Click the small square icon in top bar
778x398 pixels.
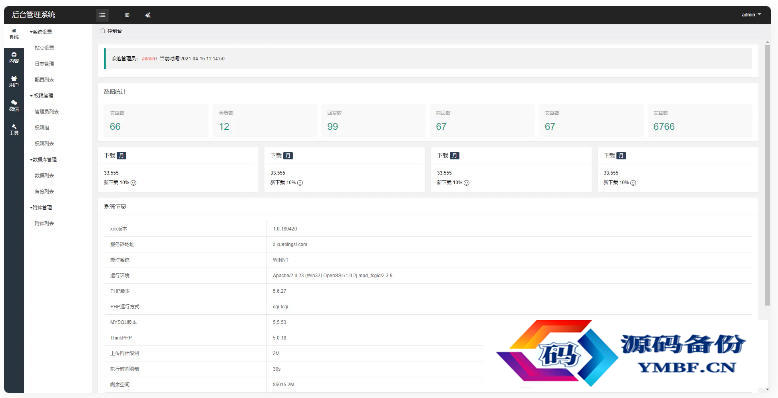(127, 15)
